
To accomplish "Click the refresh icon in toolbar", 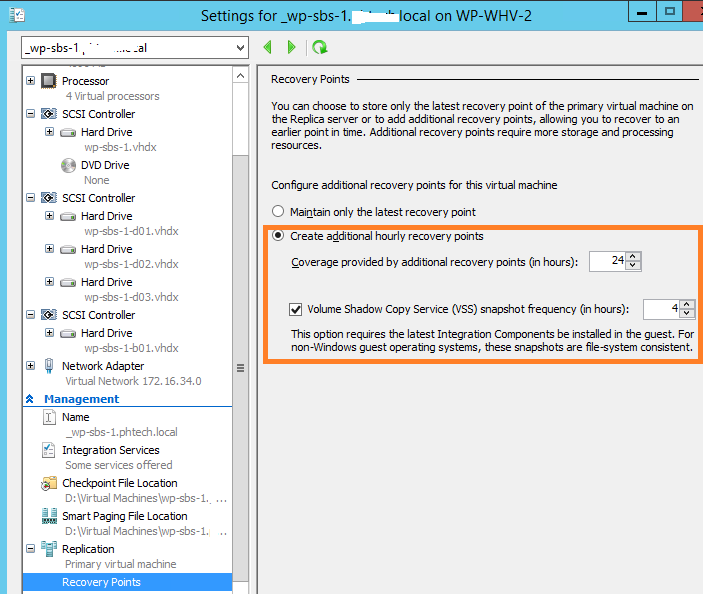I will (319, 47).
